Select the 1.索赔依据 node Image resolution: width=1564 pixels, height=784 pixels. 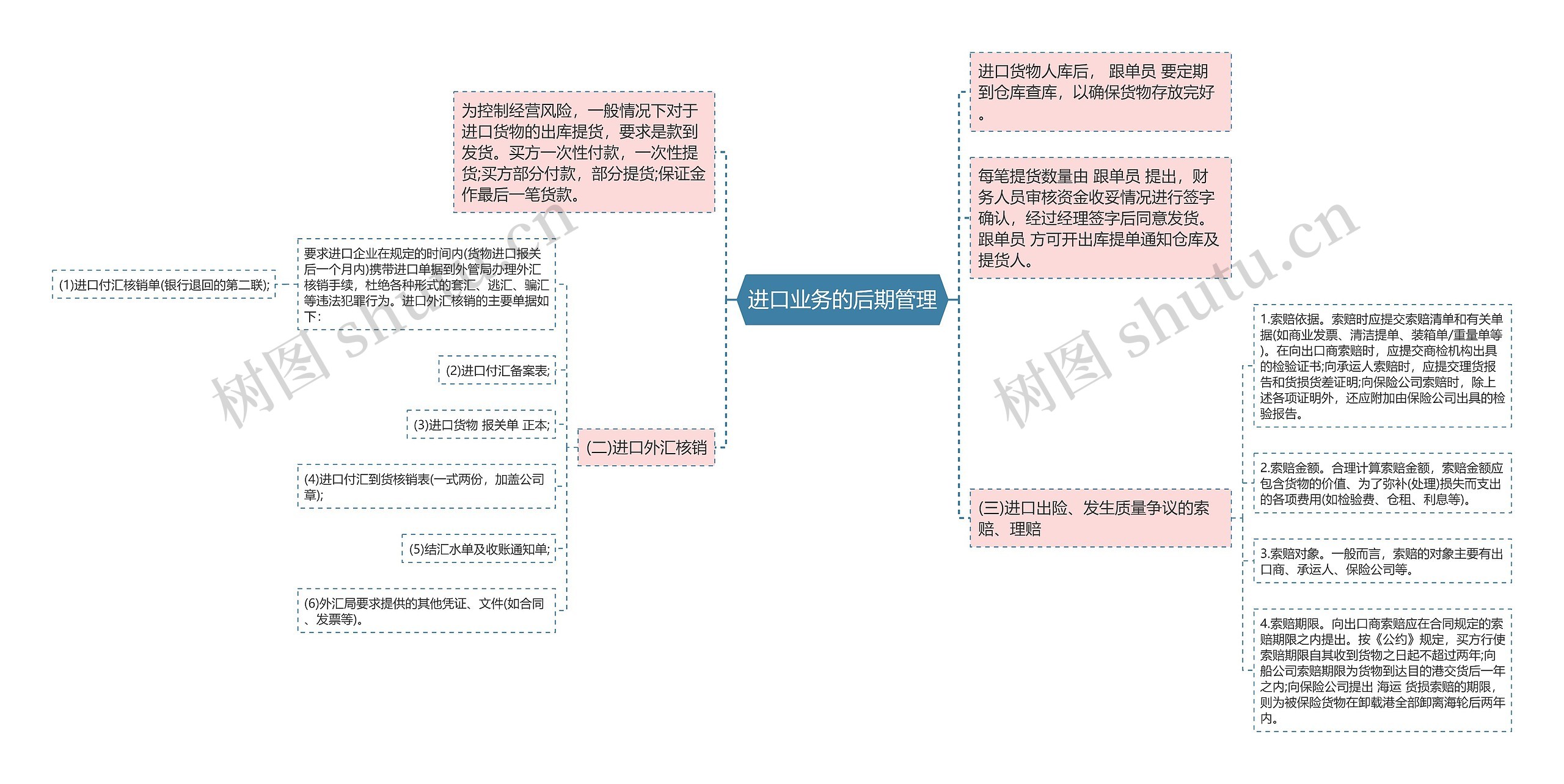[1383, 366]
